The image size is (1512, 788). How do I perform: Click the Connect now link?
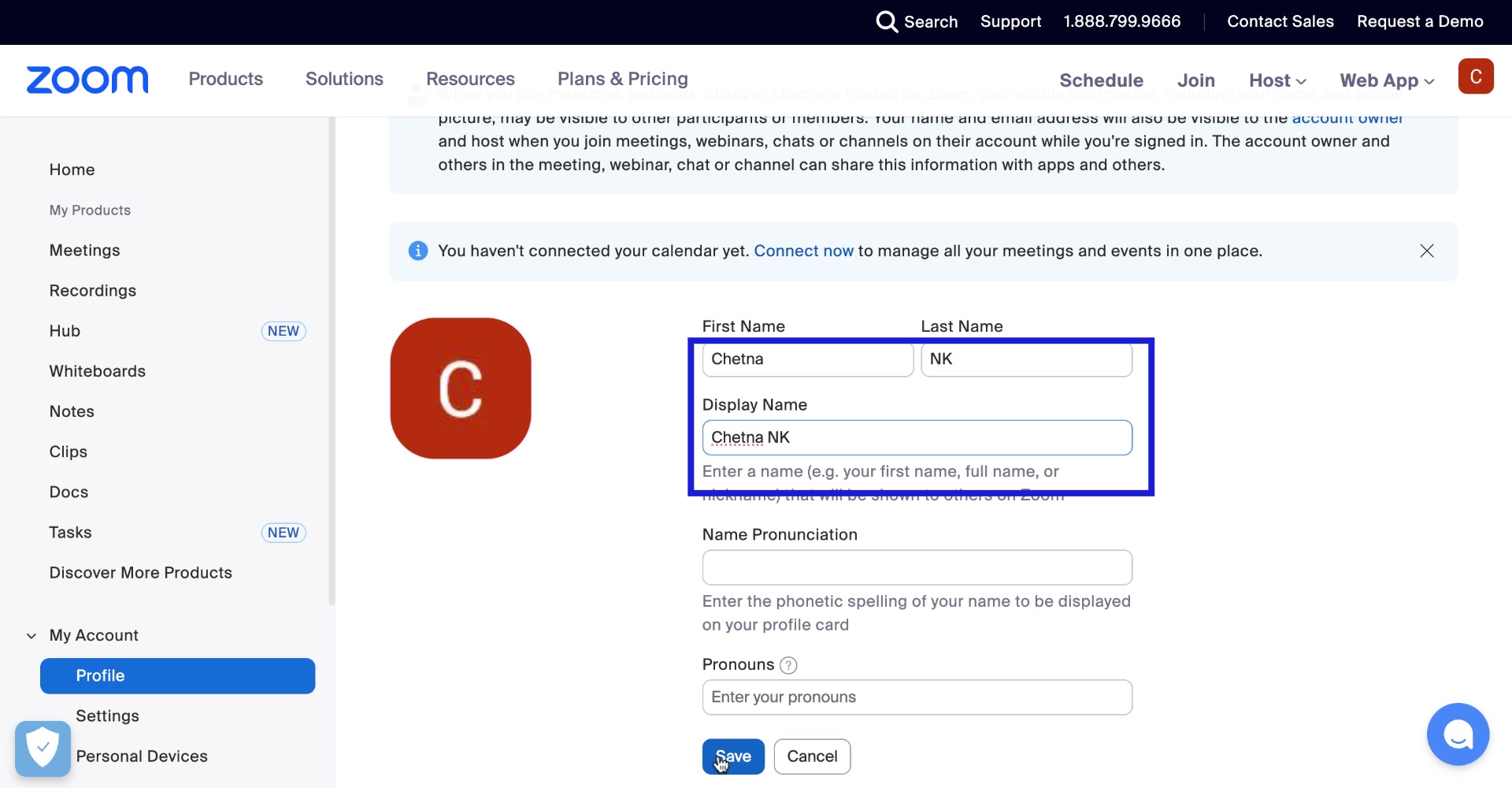click(803, 251)
